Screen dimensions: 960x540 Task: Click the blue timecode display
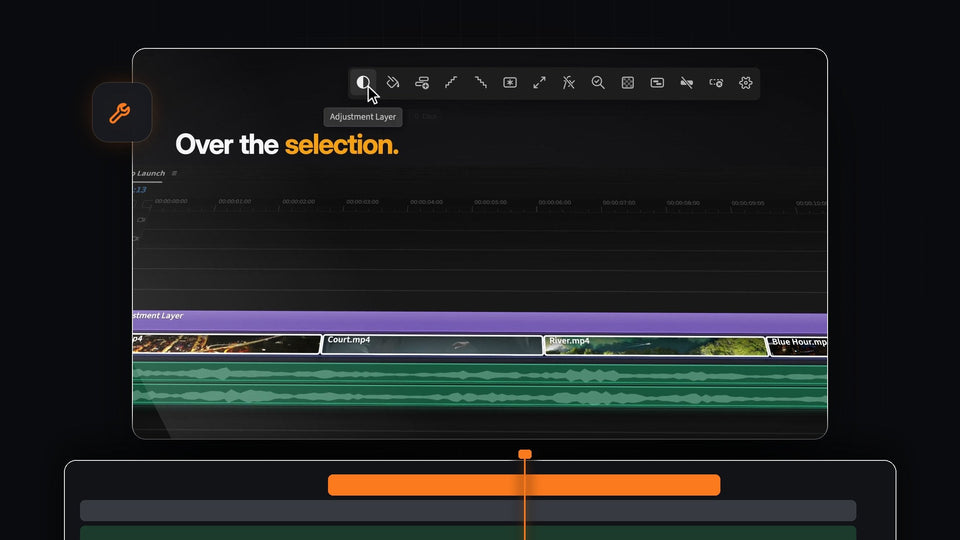coord(140,190)
